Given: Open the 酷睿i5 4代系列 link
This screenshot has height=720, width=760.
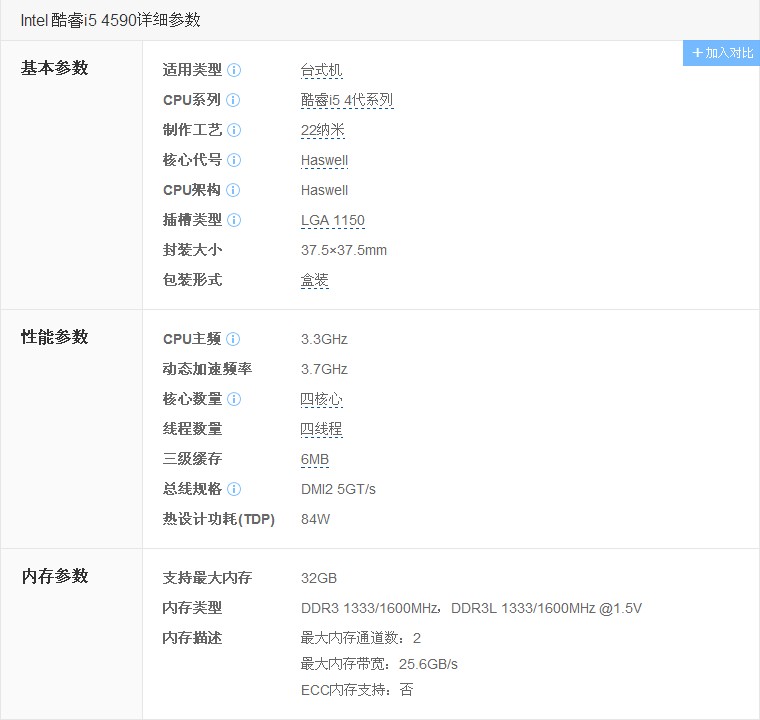Looking at the screenshot, I should (x=347, y=100).
